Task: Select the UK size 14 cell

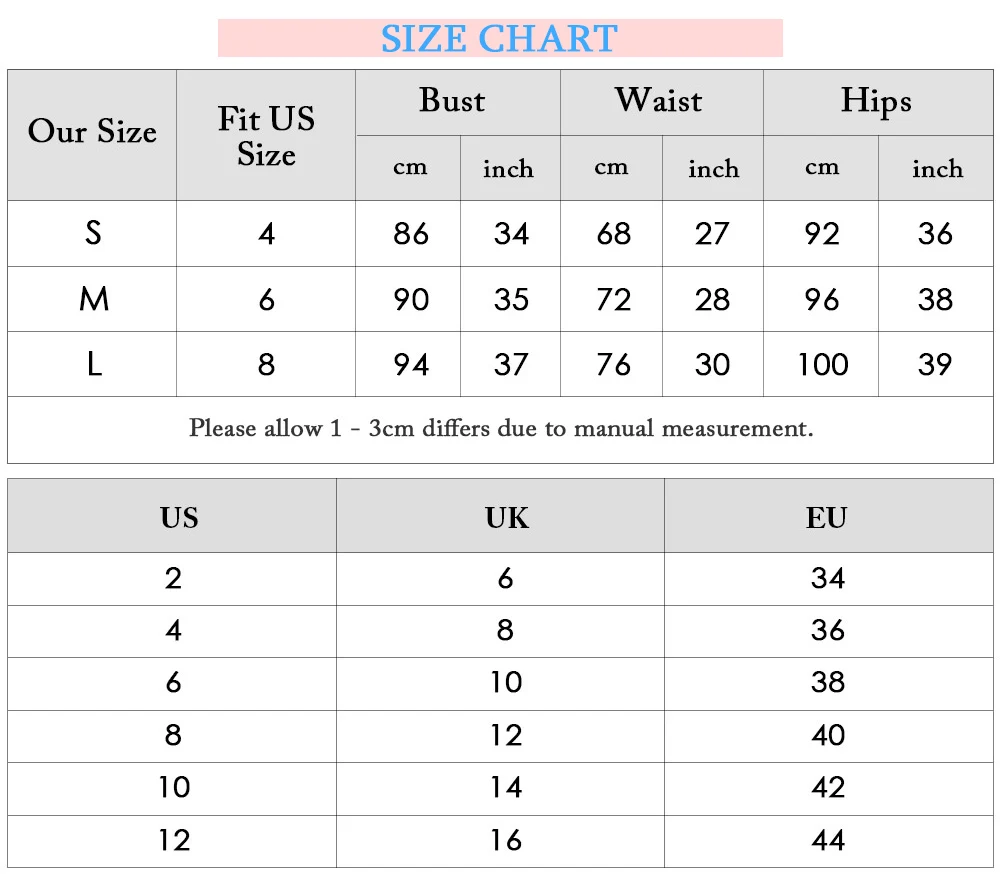Action: 506,788
